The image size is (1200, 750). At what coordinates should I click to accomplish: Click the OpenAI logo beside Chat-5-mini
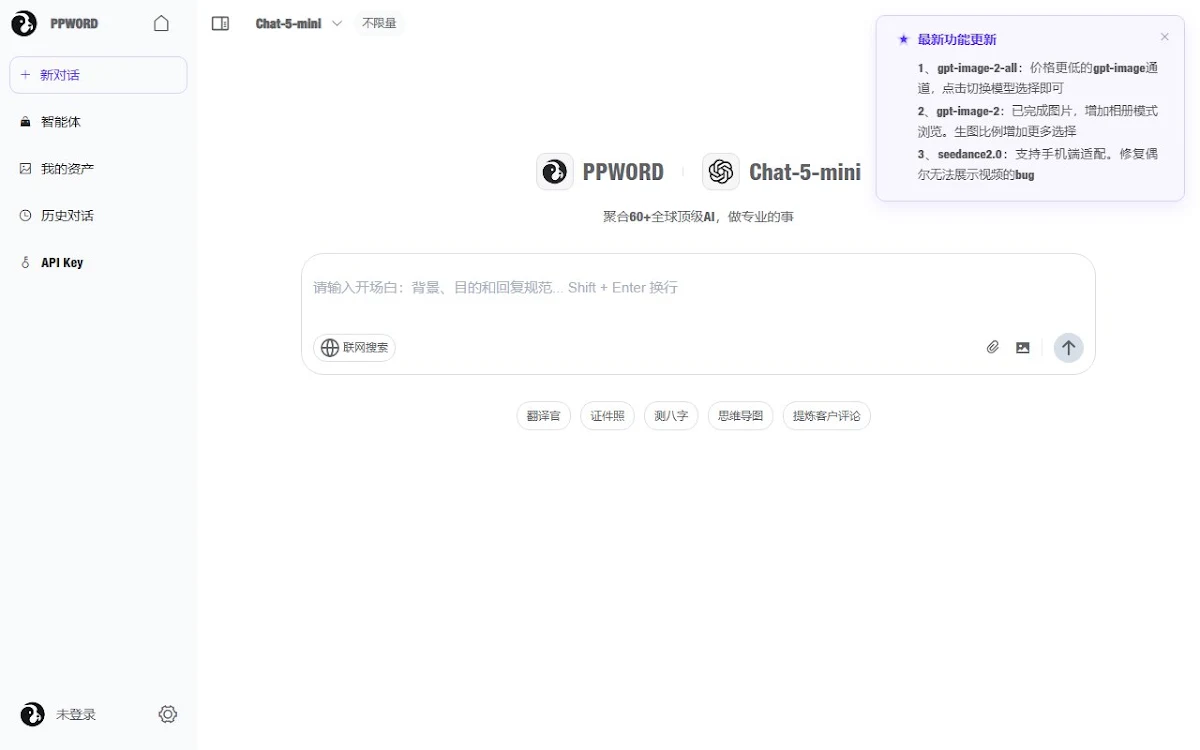point(720,172)
